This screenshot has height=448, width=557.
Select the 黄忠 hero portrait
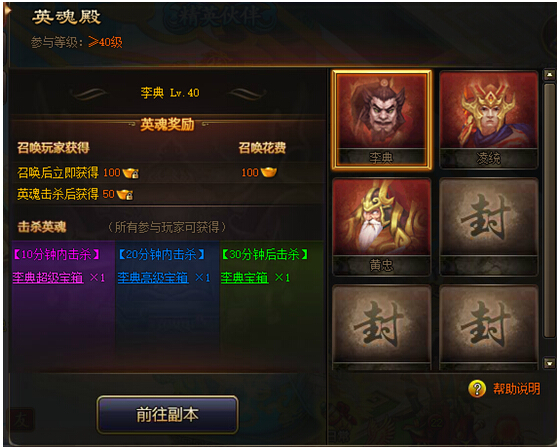pos(382,227)
